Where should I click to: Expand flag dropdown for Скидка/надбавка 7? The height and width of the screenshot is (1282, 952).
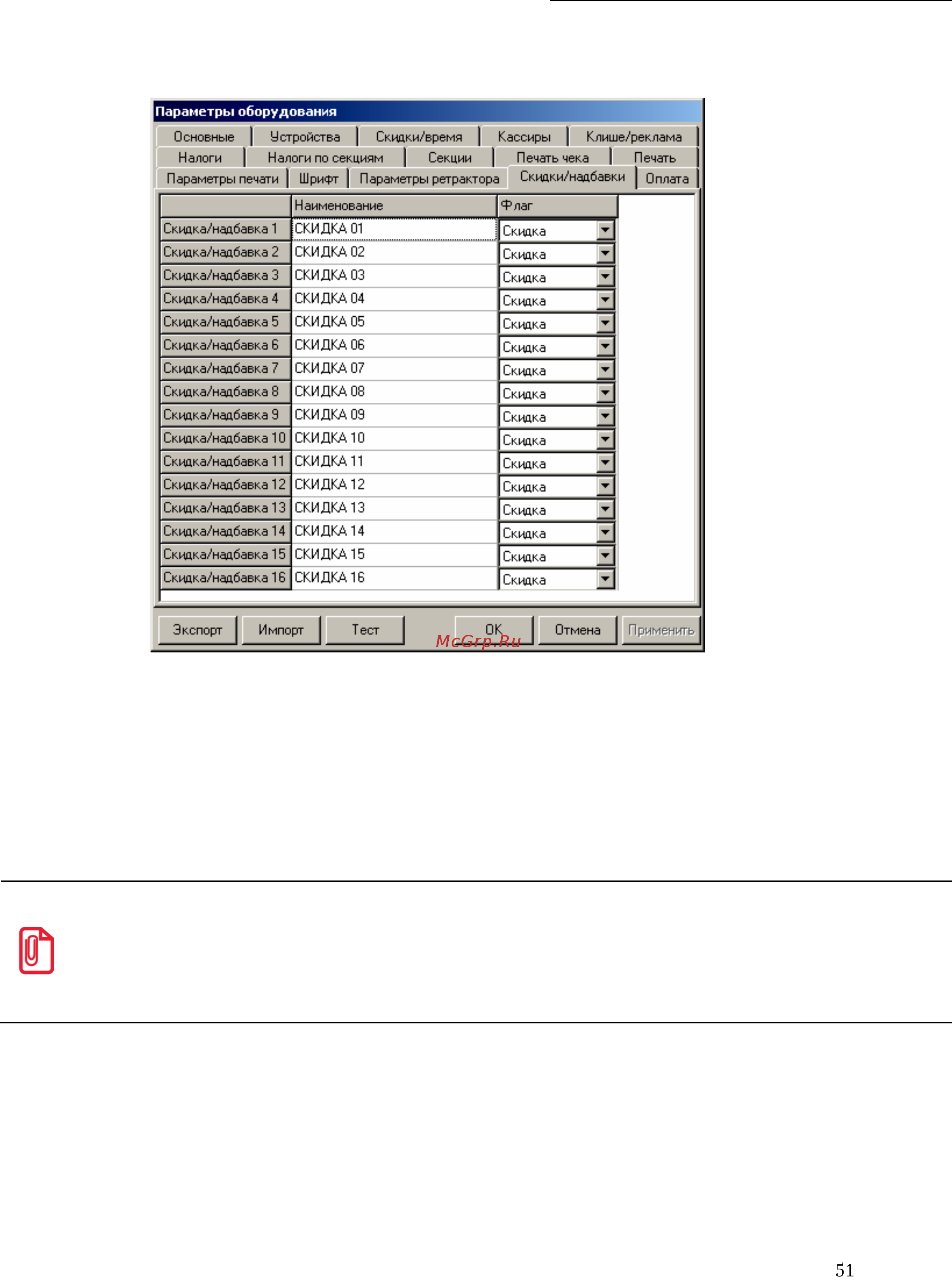(605, 370)
